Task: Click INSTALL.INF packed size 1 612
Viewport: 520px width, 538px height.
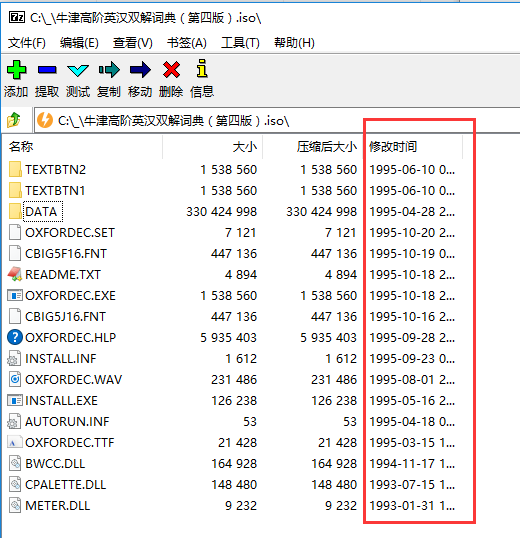Action: click(x=341, y=359)
